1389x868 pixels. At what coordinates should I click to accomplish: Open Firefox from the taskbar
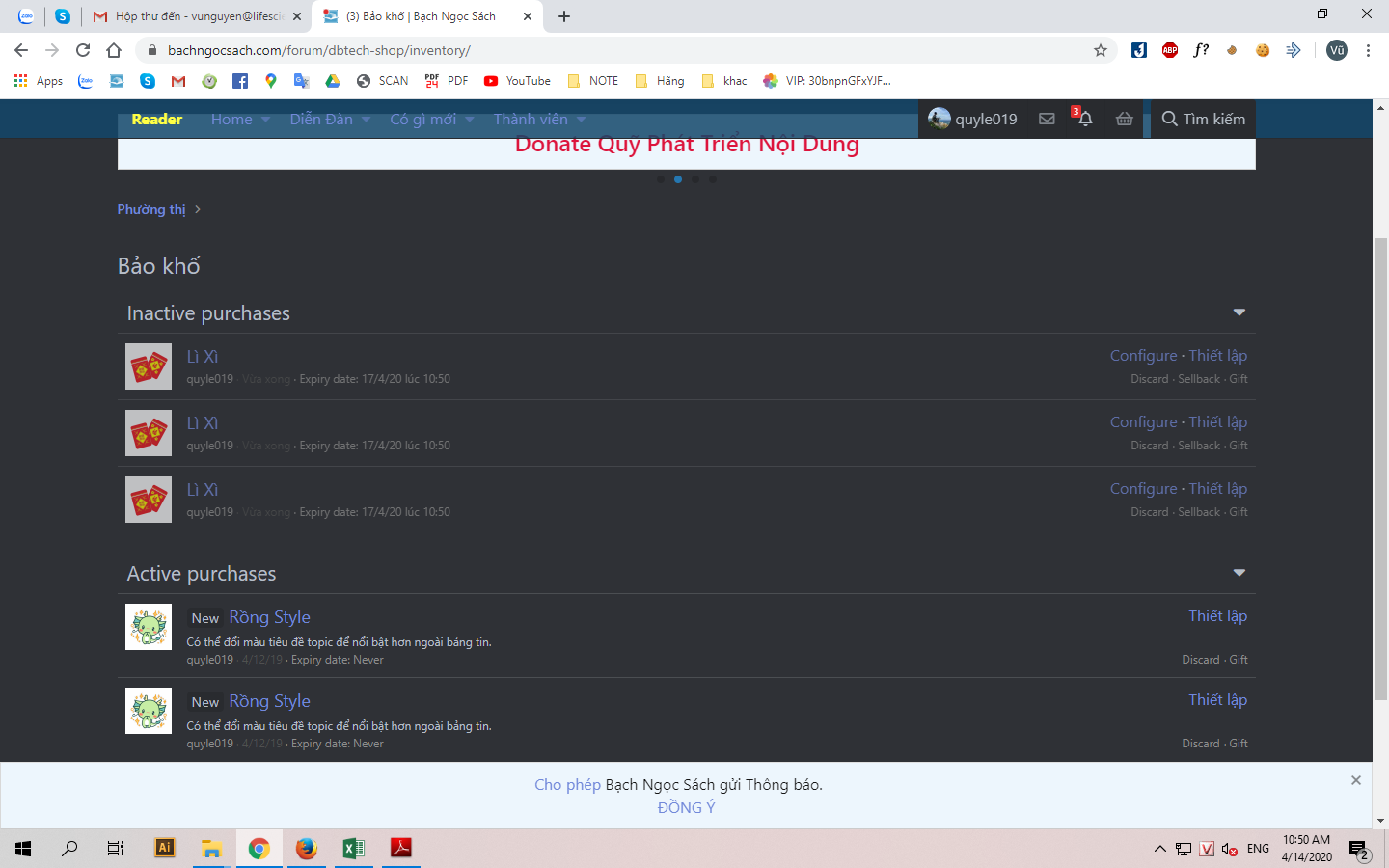[x=307, y=848]
